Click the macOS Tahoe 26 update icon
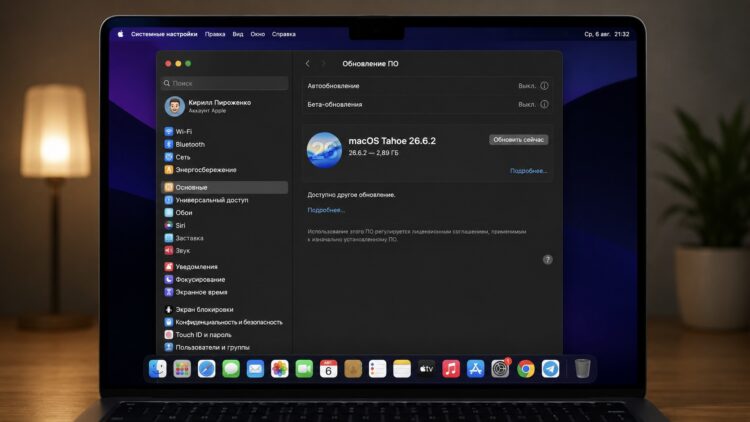750x422 pixels. 324,150
